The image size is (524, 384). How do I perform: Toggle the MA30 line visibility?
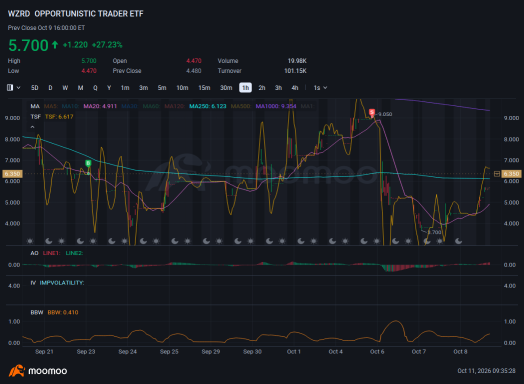pos(130,106)
